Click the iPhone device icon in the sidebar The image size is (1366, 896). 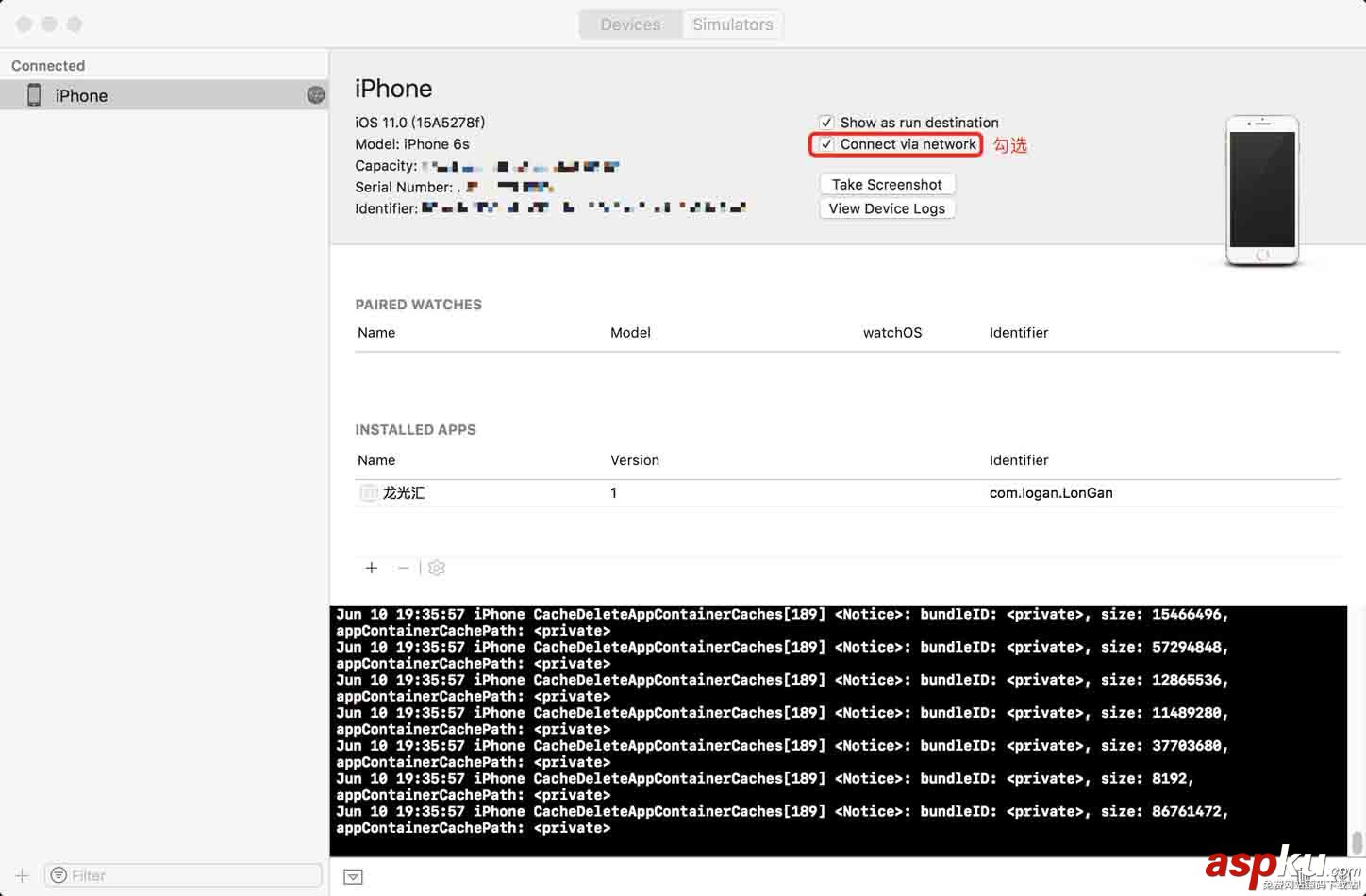point(34,95)
